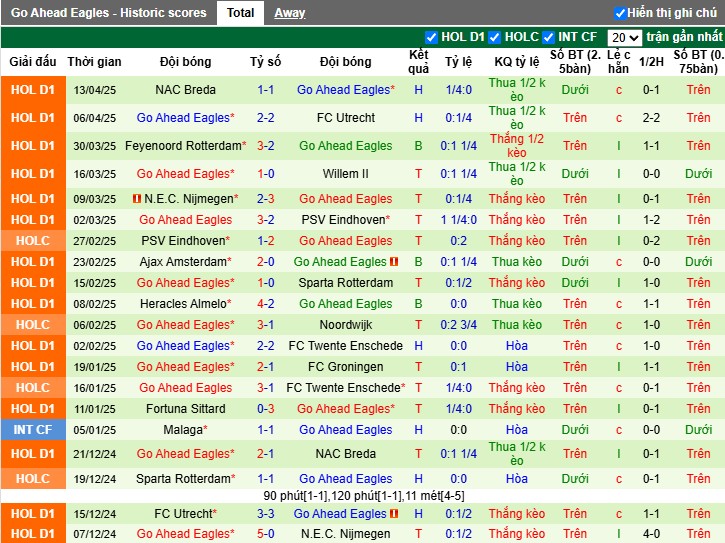Click red card icon in Ajax Amsterdam row
This screenshot has height=543, width=725.
(394, 262)
